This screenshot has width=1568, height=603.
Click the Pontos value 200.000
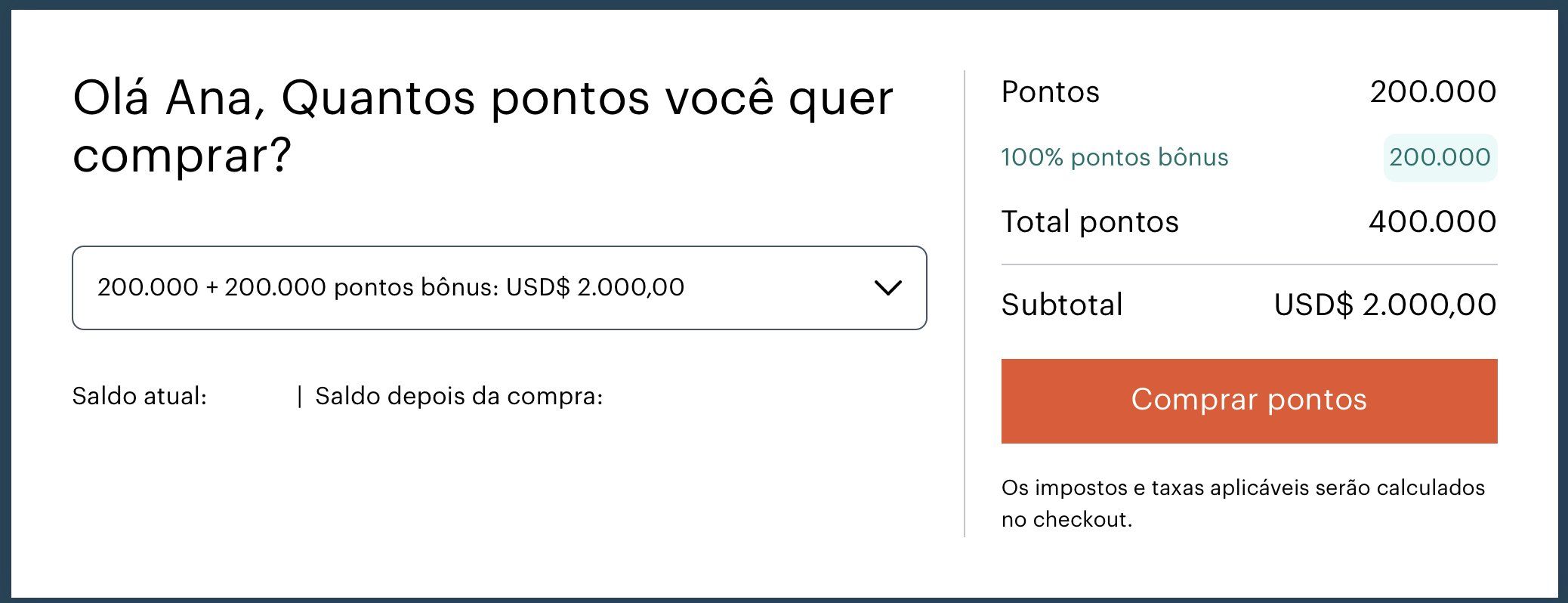[1434, 91]
